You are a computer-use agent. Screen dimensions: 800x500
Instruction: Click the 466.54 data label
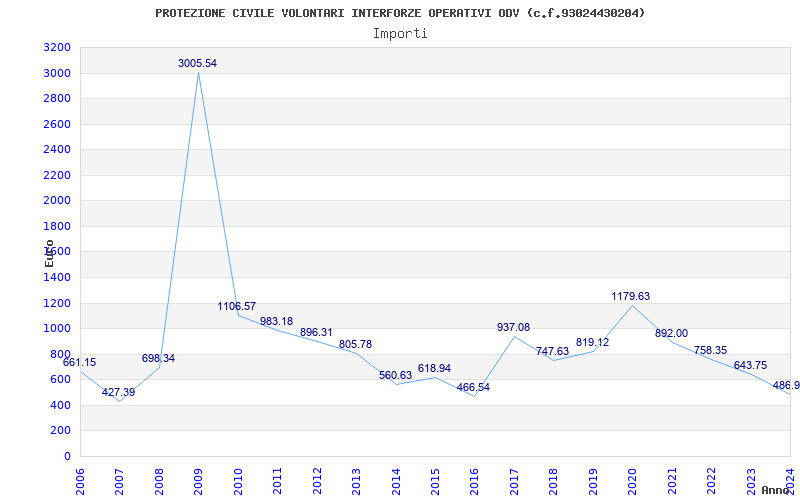(473, 387)
